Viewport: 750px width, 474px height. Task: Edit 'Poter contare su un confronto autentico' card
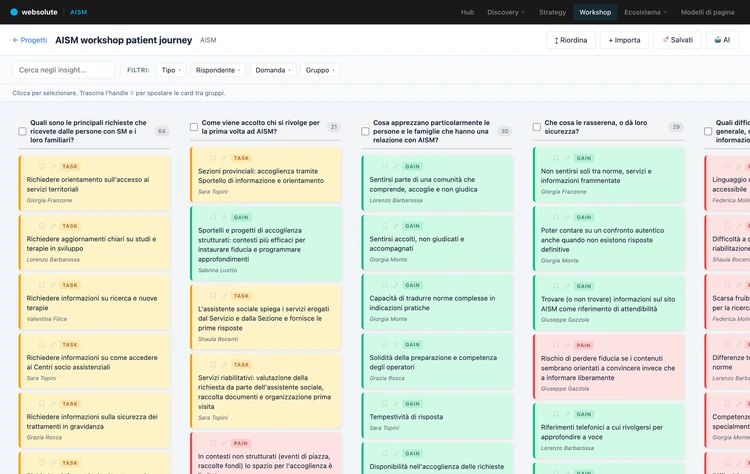[567, 217]
